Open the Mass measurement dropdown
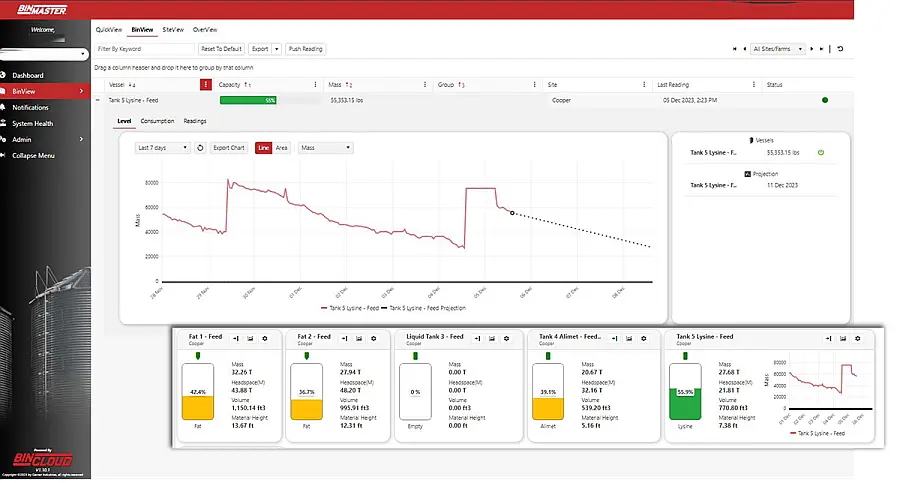Viewport: 900px width, 483px height. click(326, 148)
